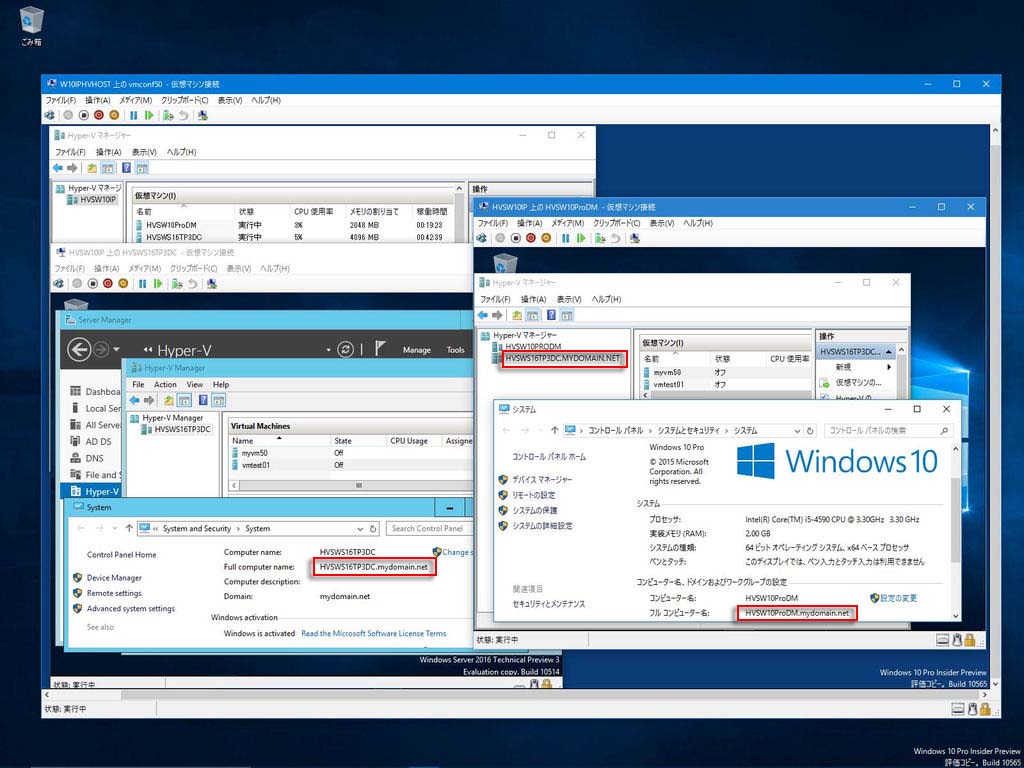Shut down HVSW10ProDM with the red toolbar icon
The height and width of the screenshot is (768, 1024).
[530, 238]
